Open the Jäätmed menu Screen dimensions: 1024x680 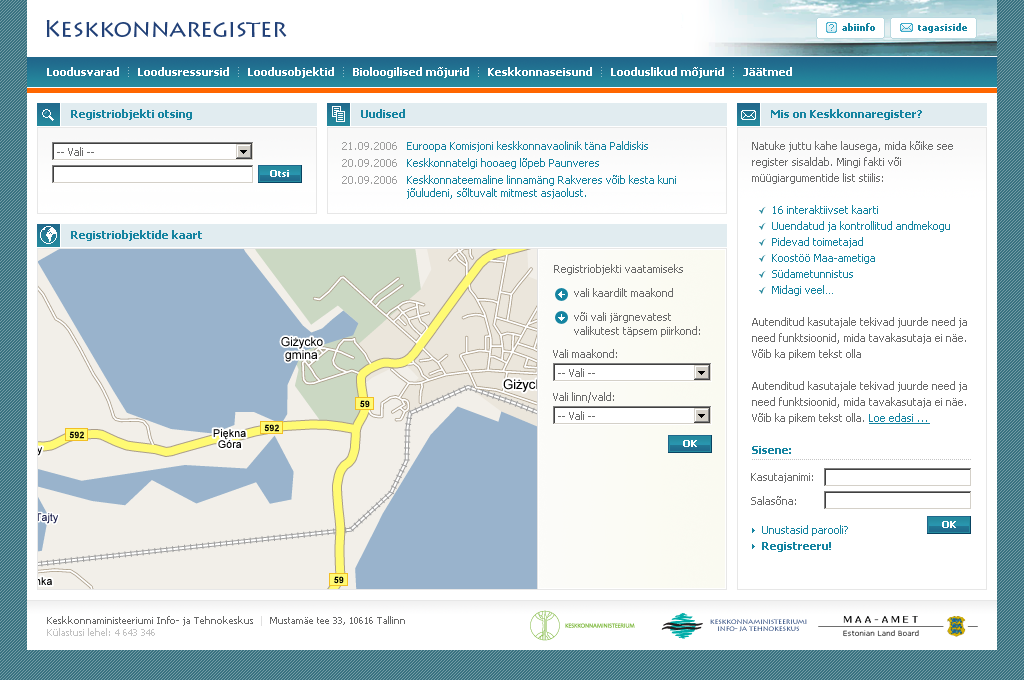767,72
